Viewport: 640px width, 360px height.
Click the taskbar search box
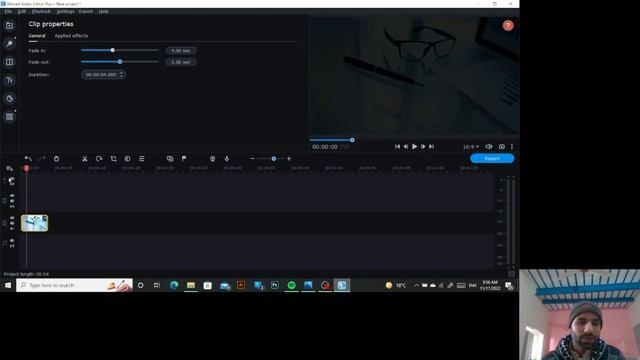pos(74,285)
